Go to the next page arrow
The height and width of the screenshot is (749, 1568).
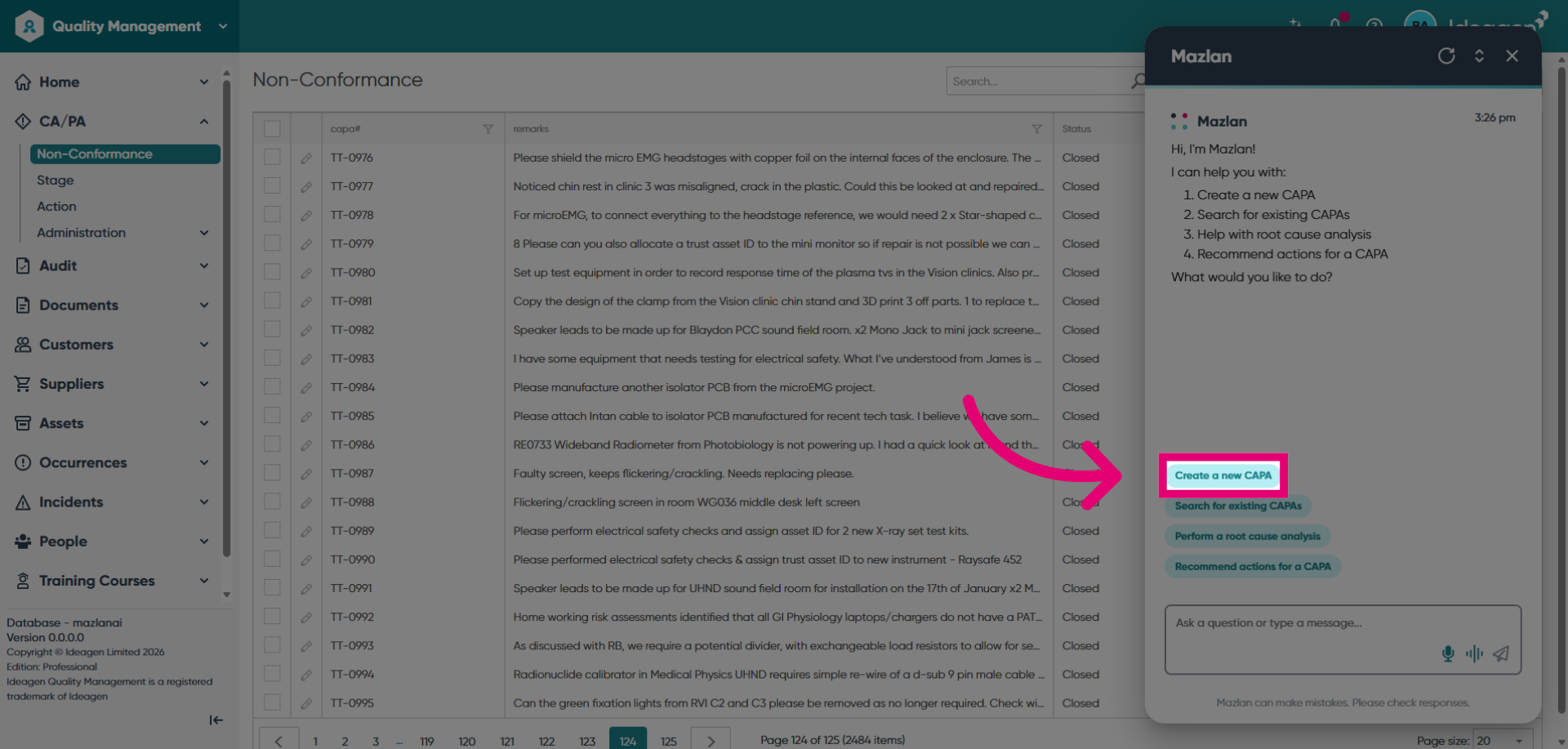pyautogui.click(x=710, y=740)
